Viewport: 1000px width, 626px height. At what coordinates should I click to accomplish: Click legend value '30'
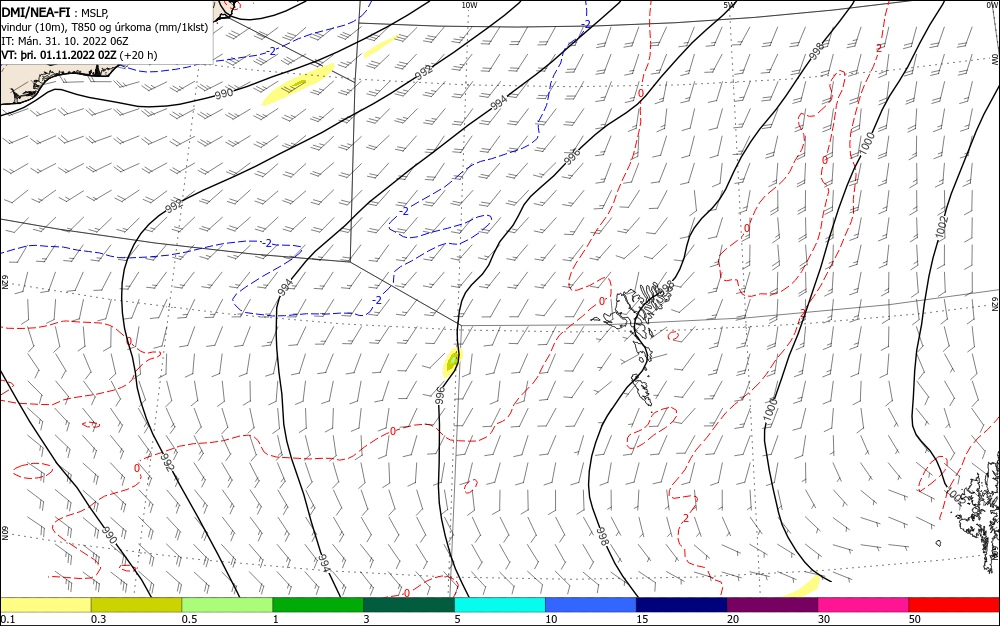click(x=824, y=619)
